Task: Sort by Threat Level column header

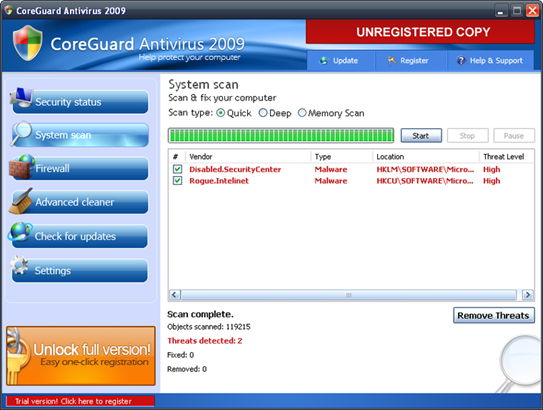Action: point(507,157)
